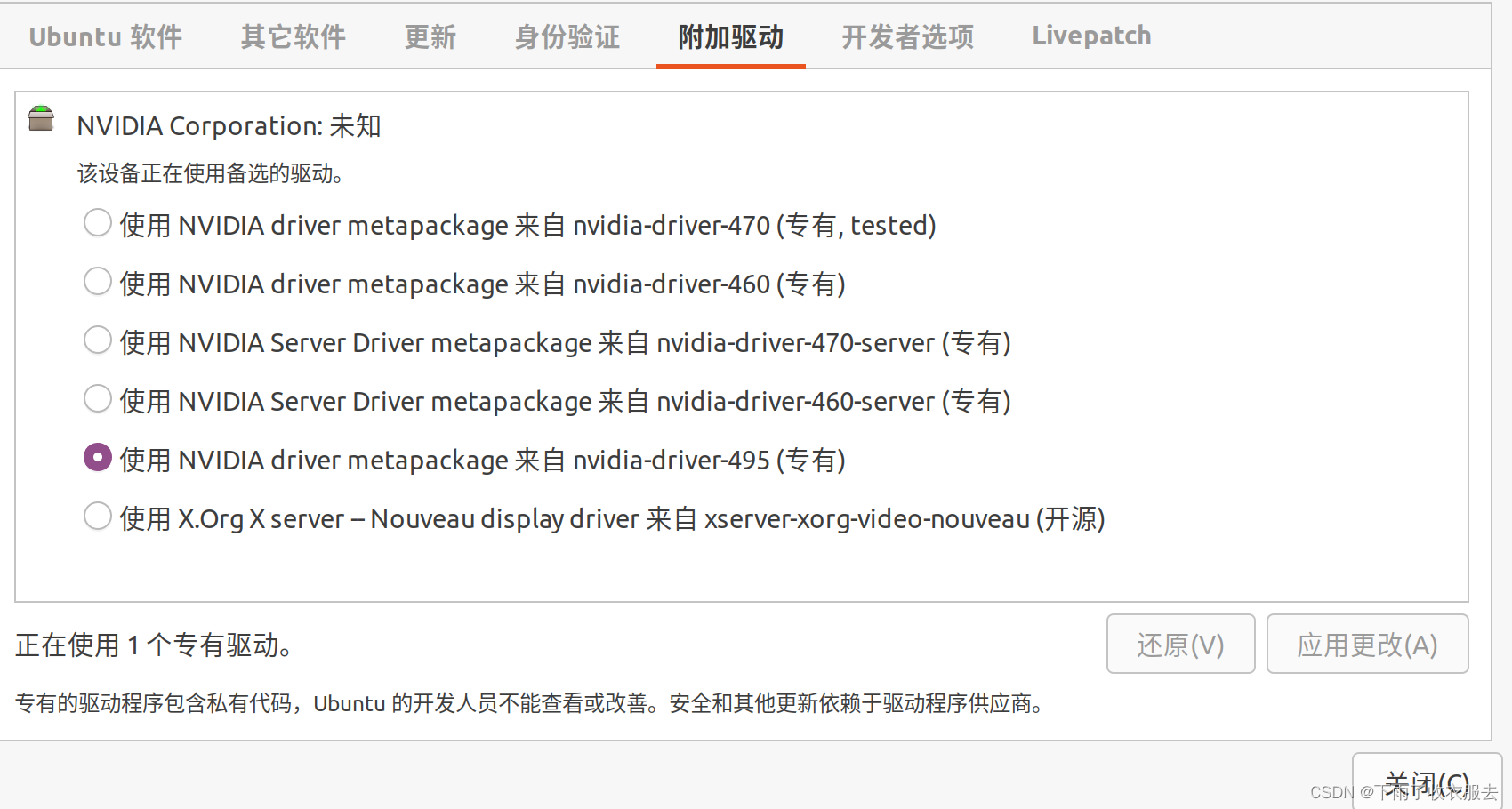Select nvidia-driver-460 proprietary radio button
Image resolution: width=1512 pixels, height=809 pixels.
(98, 282)
